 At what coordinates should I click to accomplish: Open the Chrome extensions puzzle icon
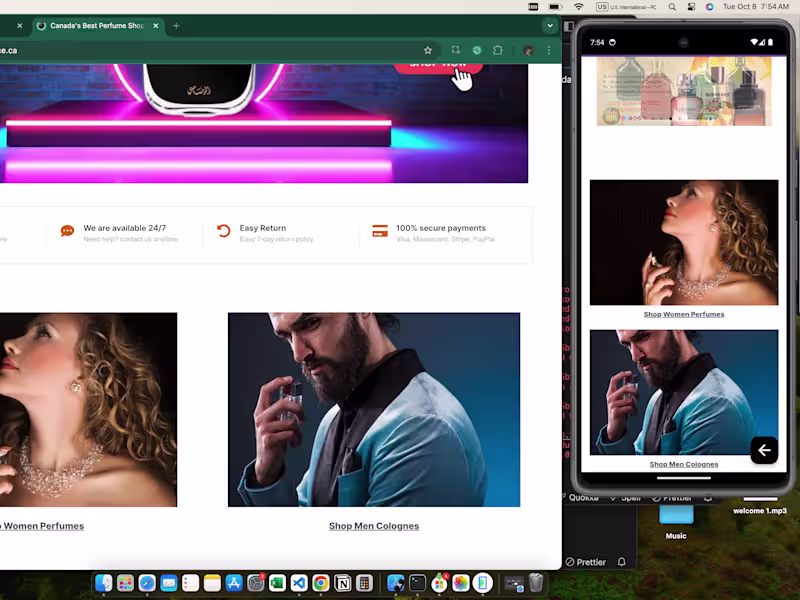coord(497,50)
